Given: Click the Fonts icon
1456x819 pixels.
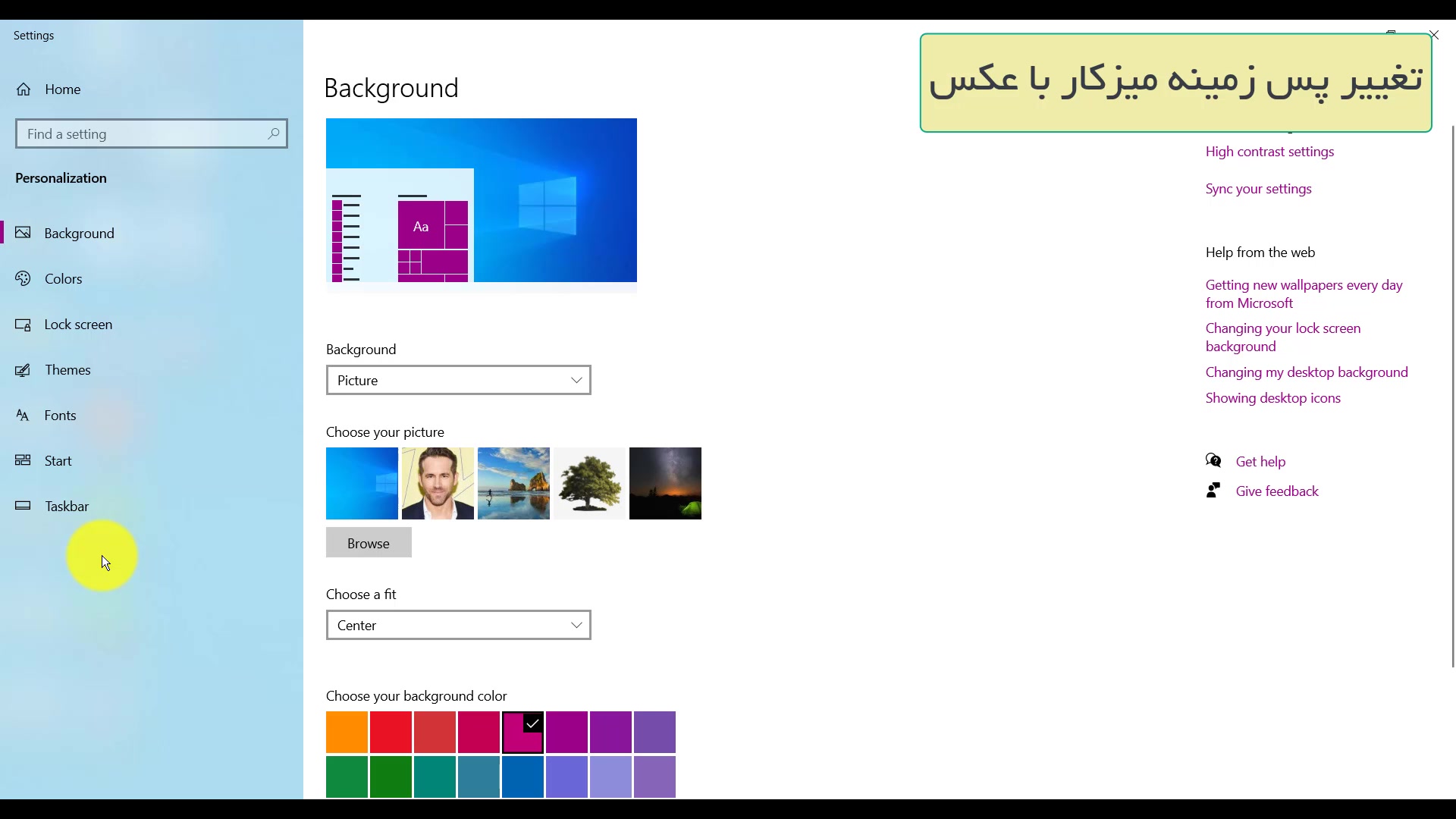Looking at the screenshot, I should (x=24, y=416).
